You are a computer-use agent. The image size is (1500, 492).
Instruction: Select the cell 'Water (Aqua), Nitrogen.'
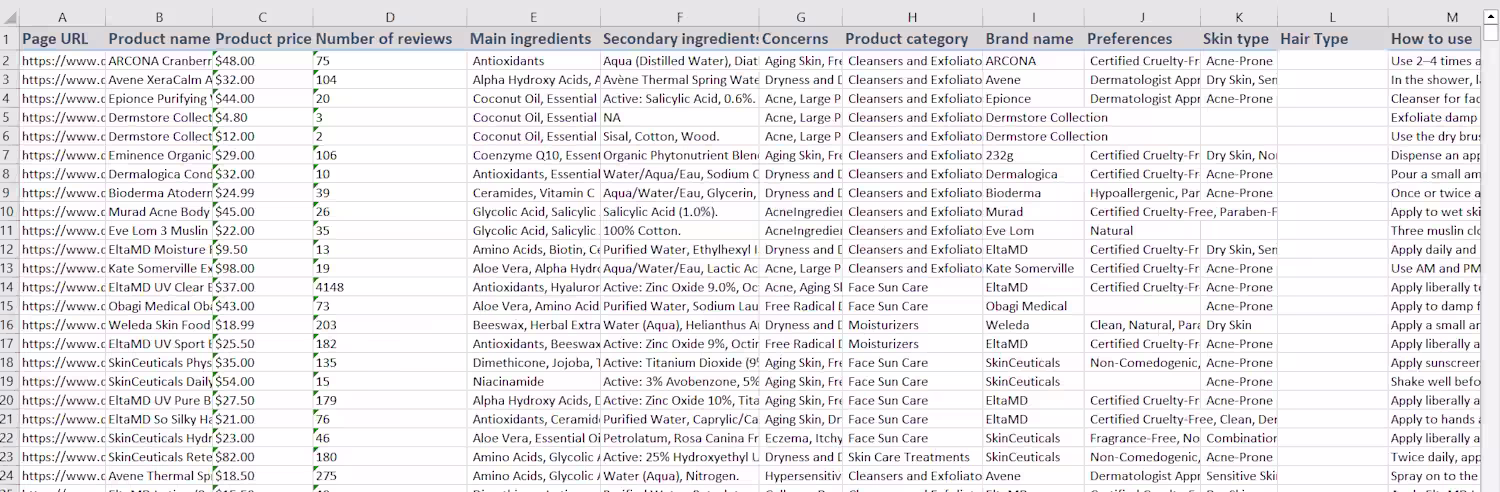(x=680, y=476)
